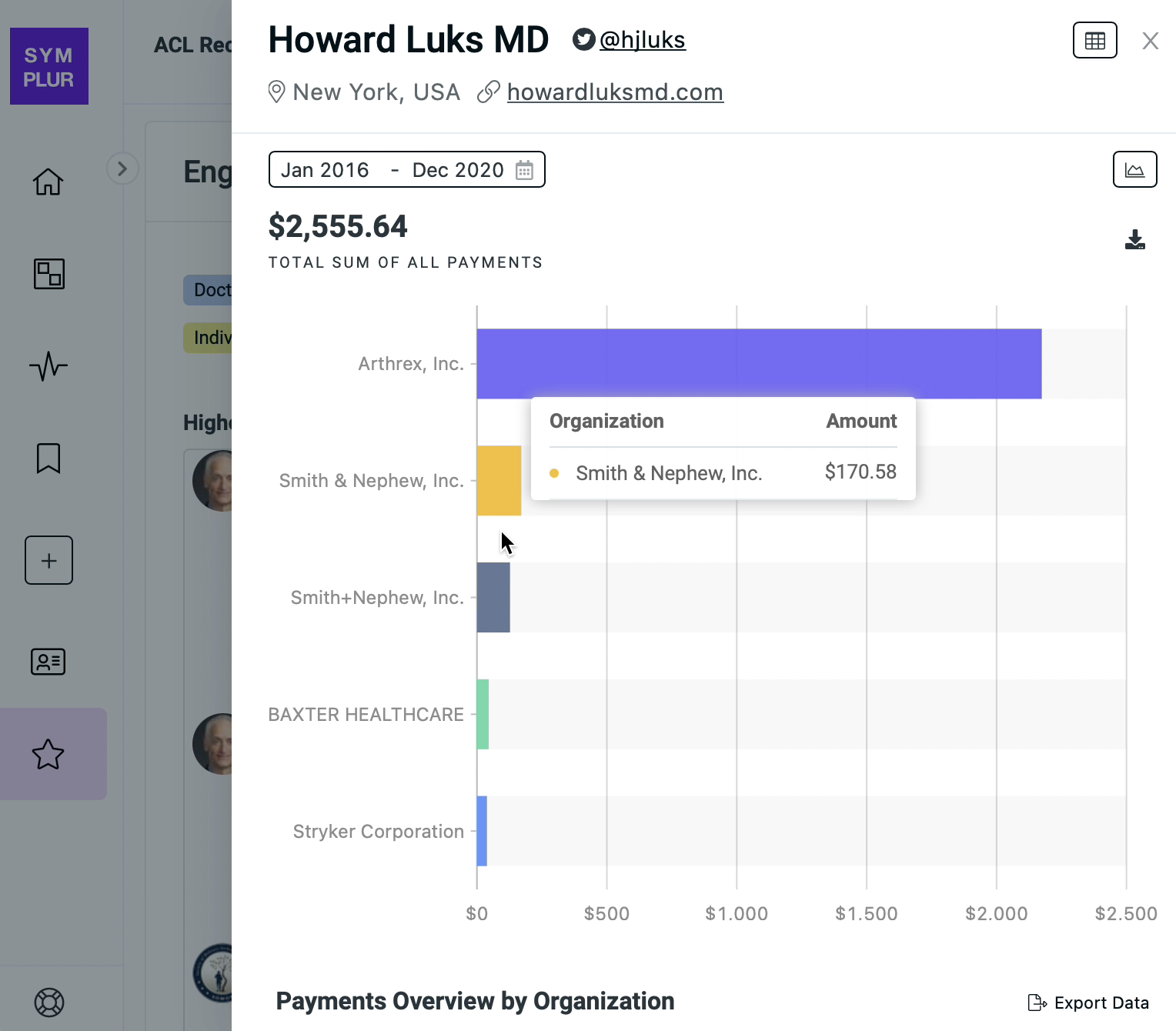This screenshot has height=1031, width=1176.
Task: Click the Arthrex, Inc. axis label
Action: tap(411, 364)
